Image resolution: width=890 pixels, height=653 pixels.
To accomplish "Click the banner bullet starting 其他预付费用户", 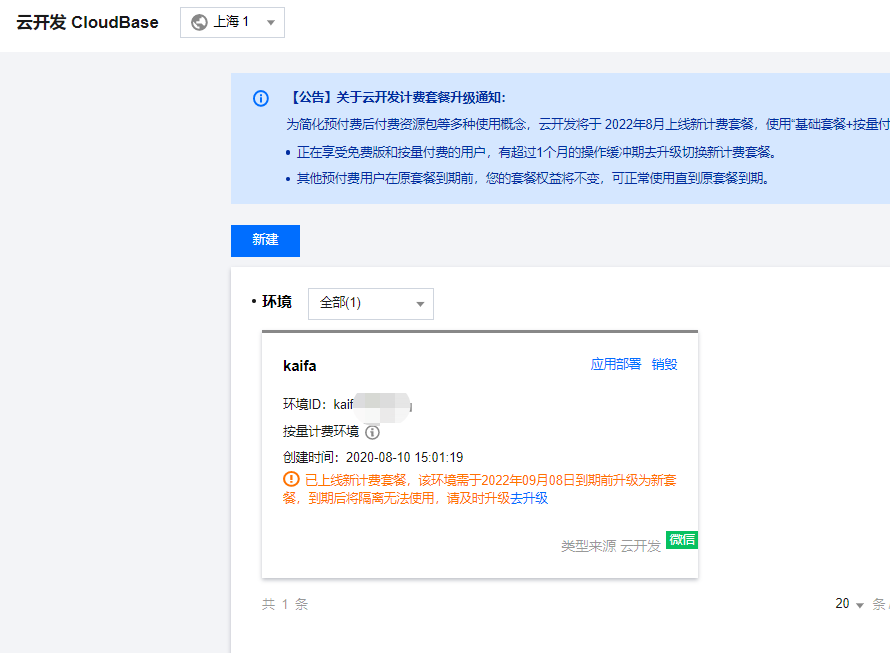I will pos(532,178).
